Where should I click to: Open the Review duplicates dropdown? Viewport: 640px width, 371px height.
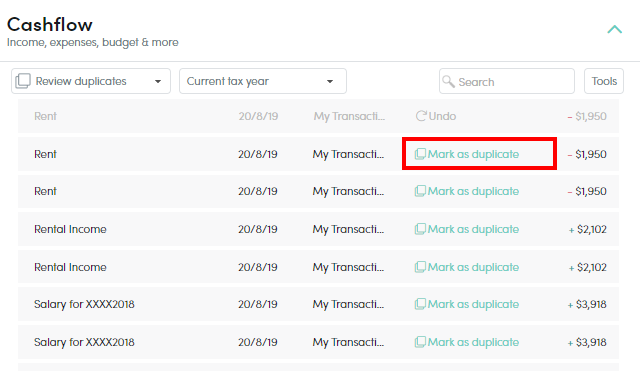91,81
